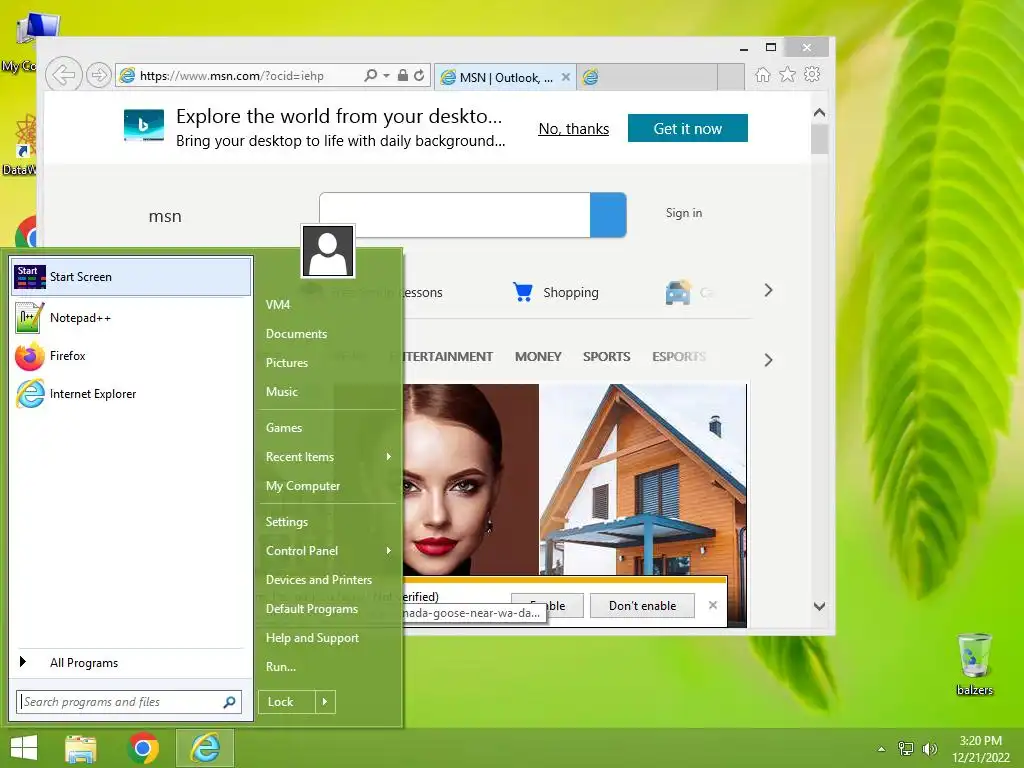Expand Recent Items submenu arrow
The image size is (1024, 768).
(x=389, y=456)
